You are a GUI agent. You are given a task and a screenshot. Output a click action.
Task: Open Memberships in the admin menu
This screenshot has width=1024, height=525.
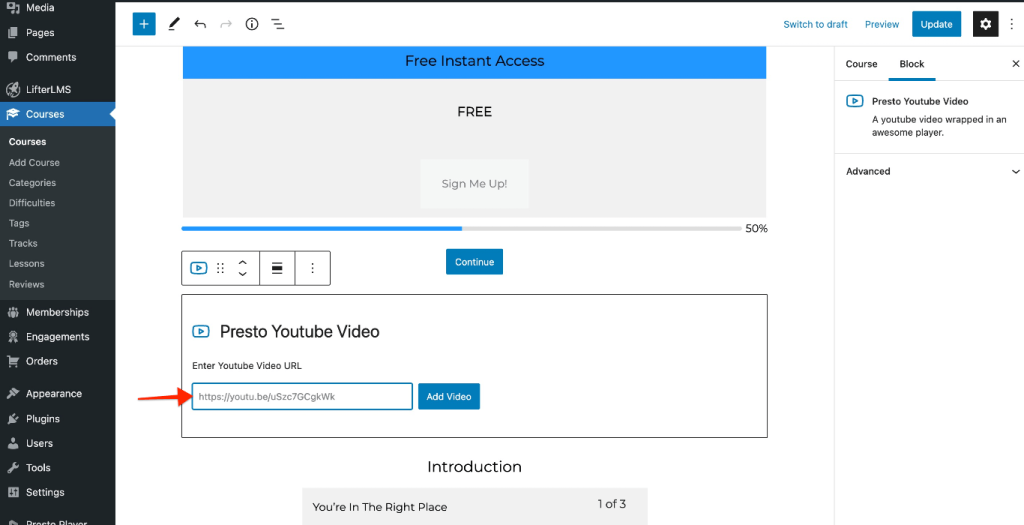click(57, 312)
